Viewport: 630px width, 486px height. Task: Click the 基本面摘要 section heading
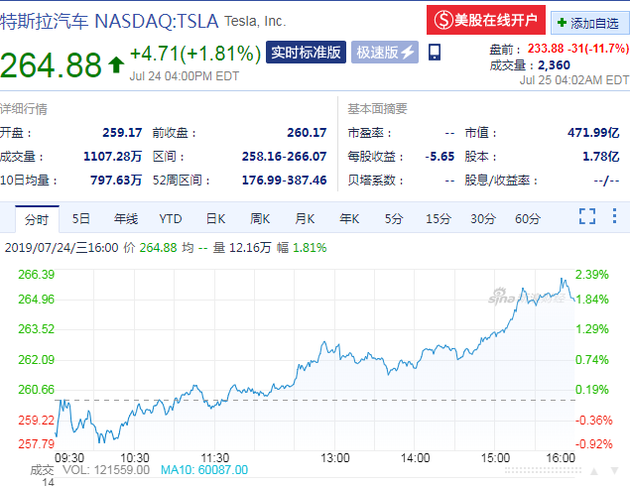[377, 109]
